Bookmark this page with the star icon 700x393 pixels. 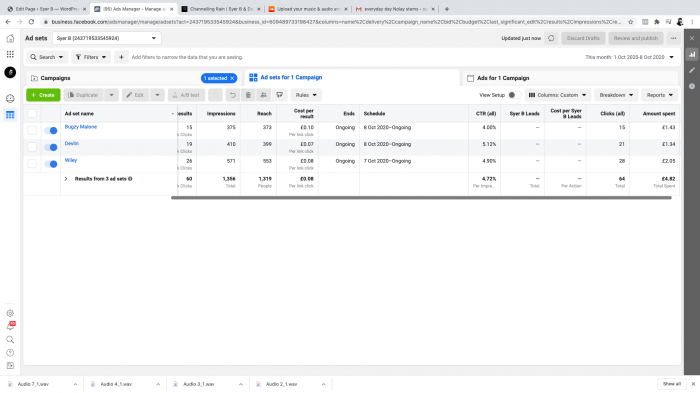click(x=630, y=22)
